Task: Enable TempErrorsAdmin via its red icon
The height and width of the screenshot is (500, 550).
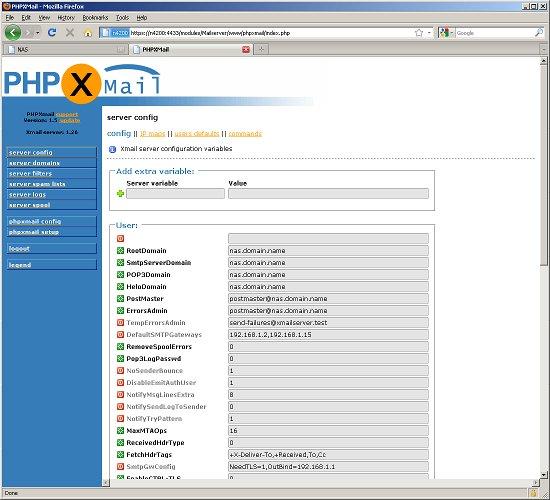Action: [x=120, y=322]
